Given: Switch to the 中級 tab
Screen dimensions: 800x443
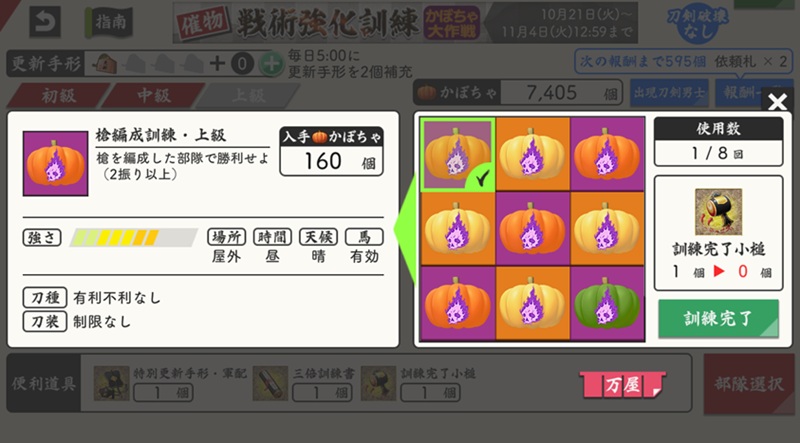Looking at the screenshot, I should click(x=153, y=95).
